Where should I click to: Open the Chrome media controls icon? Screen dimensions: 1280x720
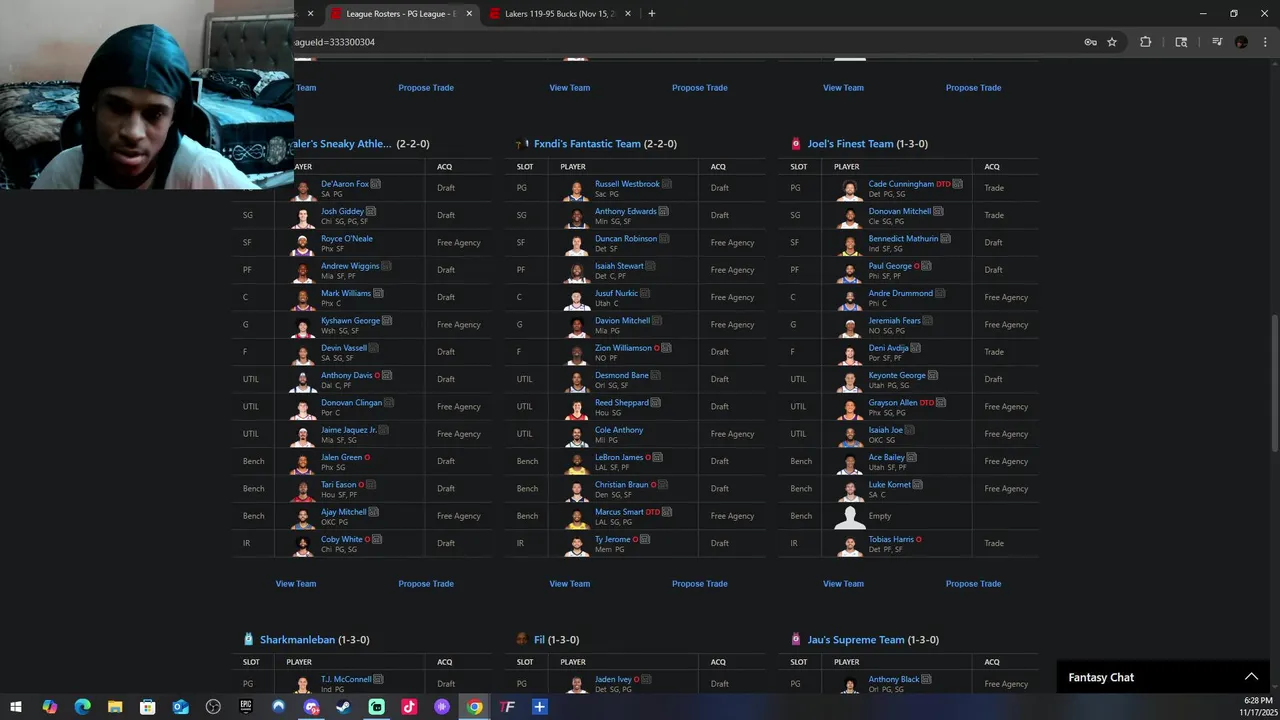[1217, 42]
